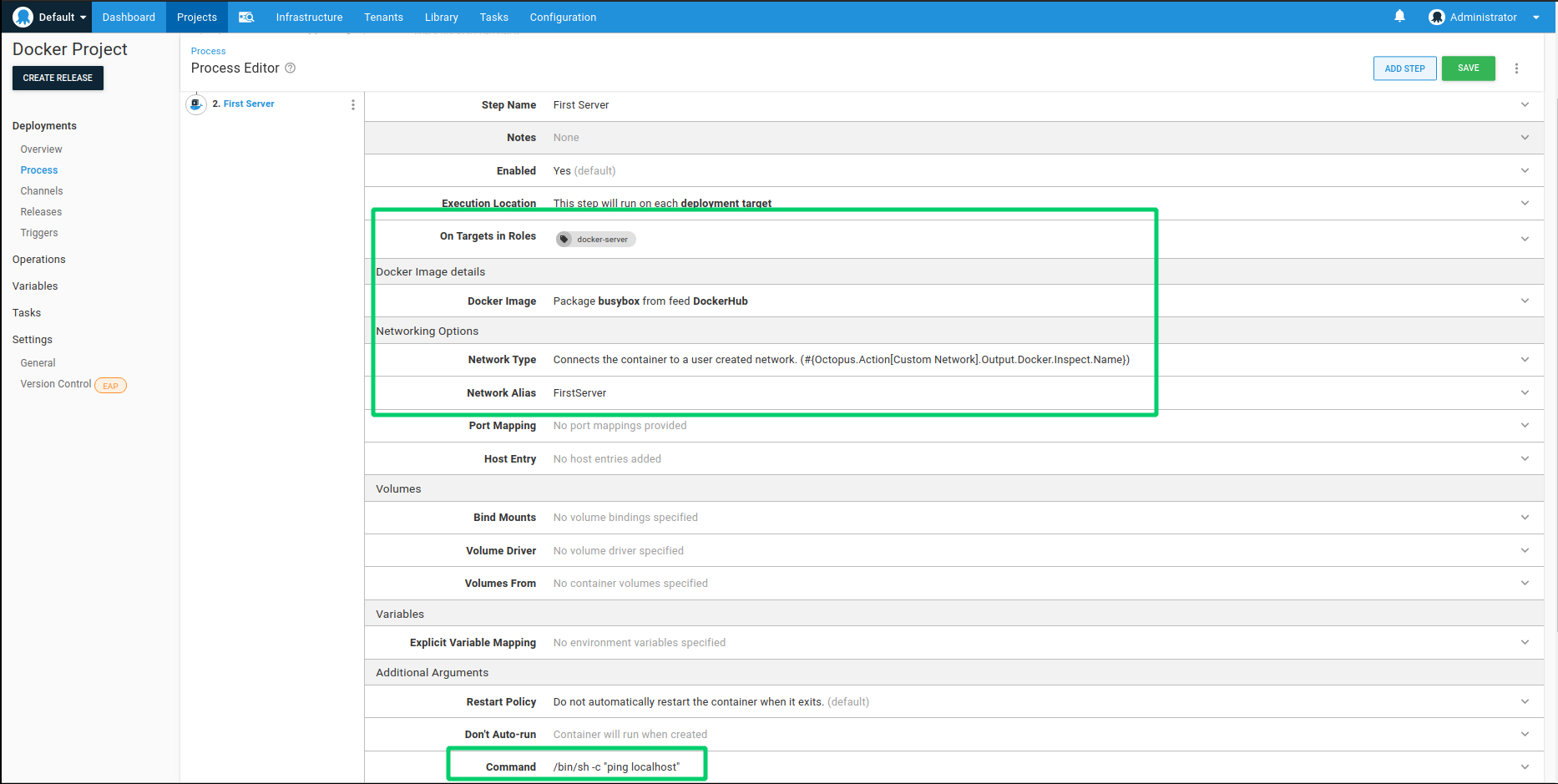
Task: Open the Projects menu
Action: coord(197,17)
